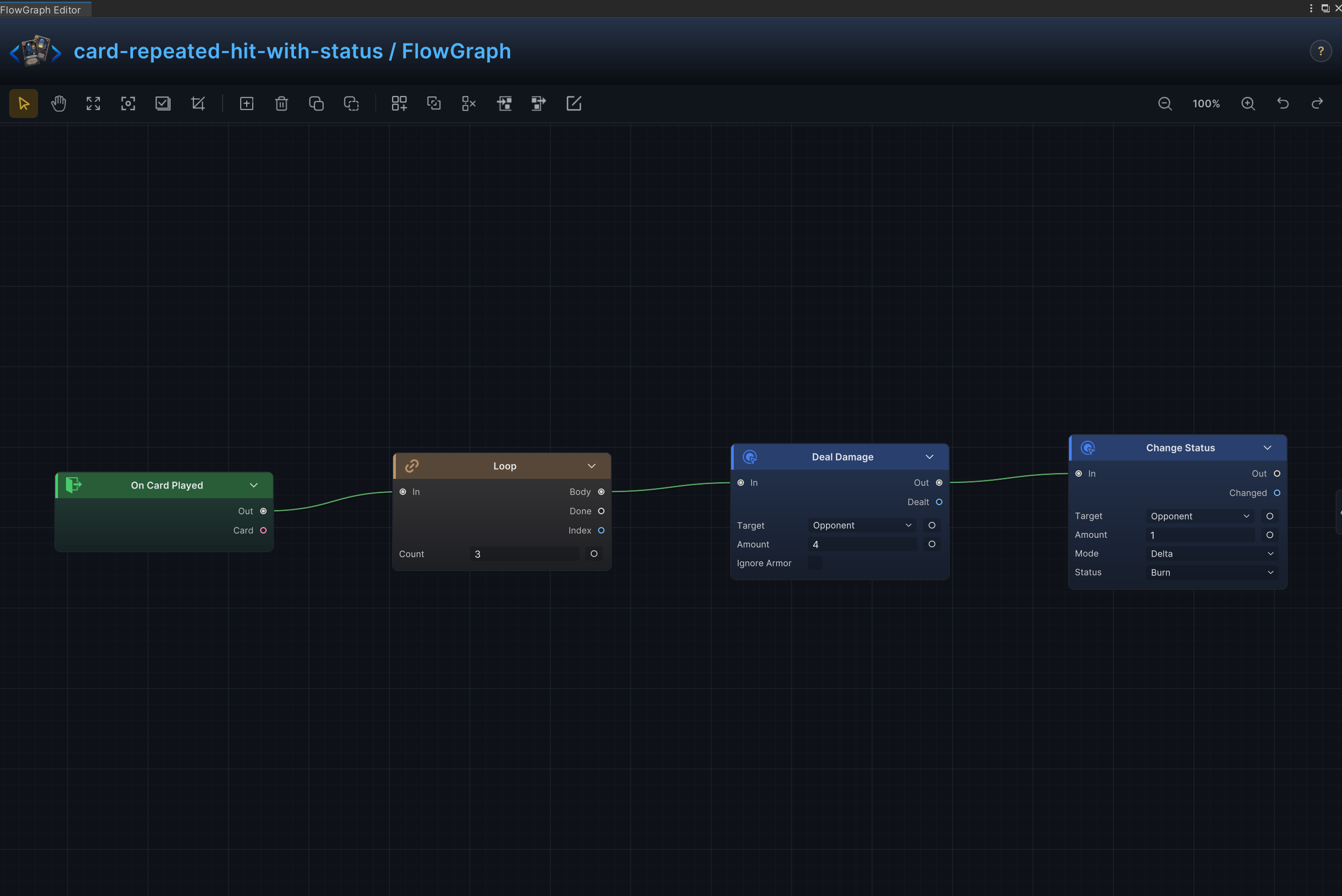Click the fit-to-view expand arrows icon
1342x896 pixels.
tap(93, 103)
